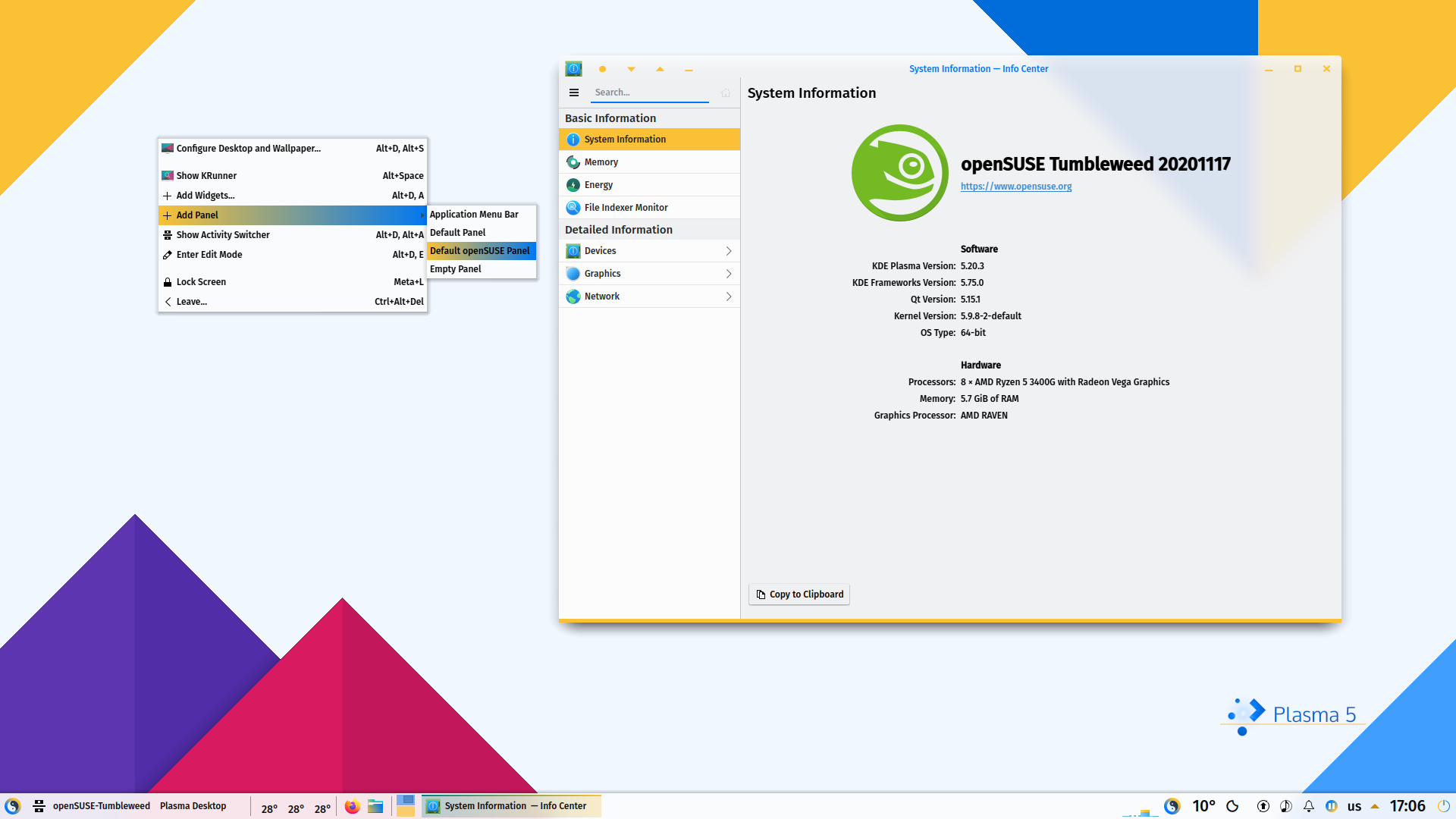1456x819 pixels.
Task: Click the shade dash button in the left titlebar
Action: tap(689, 70)
